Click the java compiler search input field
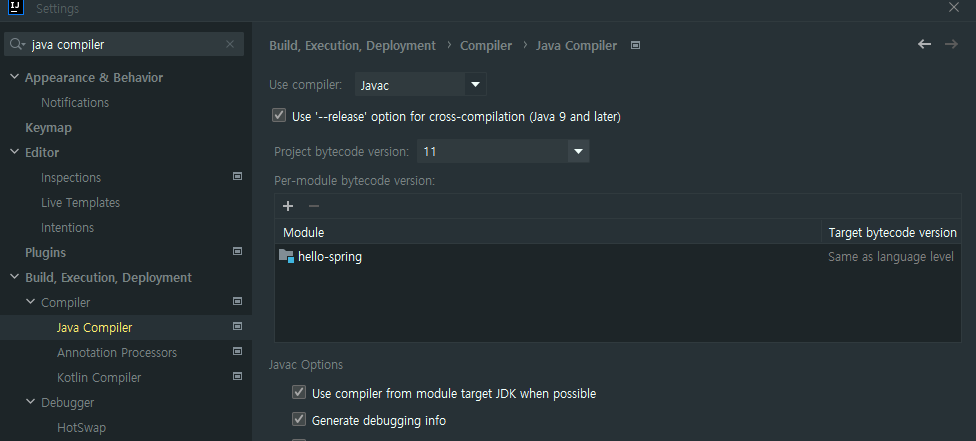This screenshot has height=441, width=976. coord(124,44)
